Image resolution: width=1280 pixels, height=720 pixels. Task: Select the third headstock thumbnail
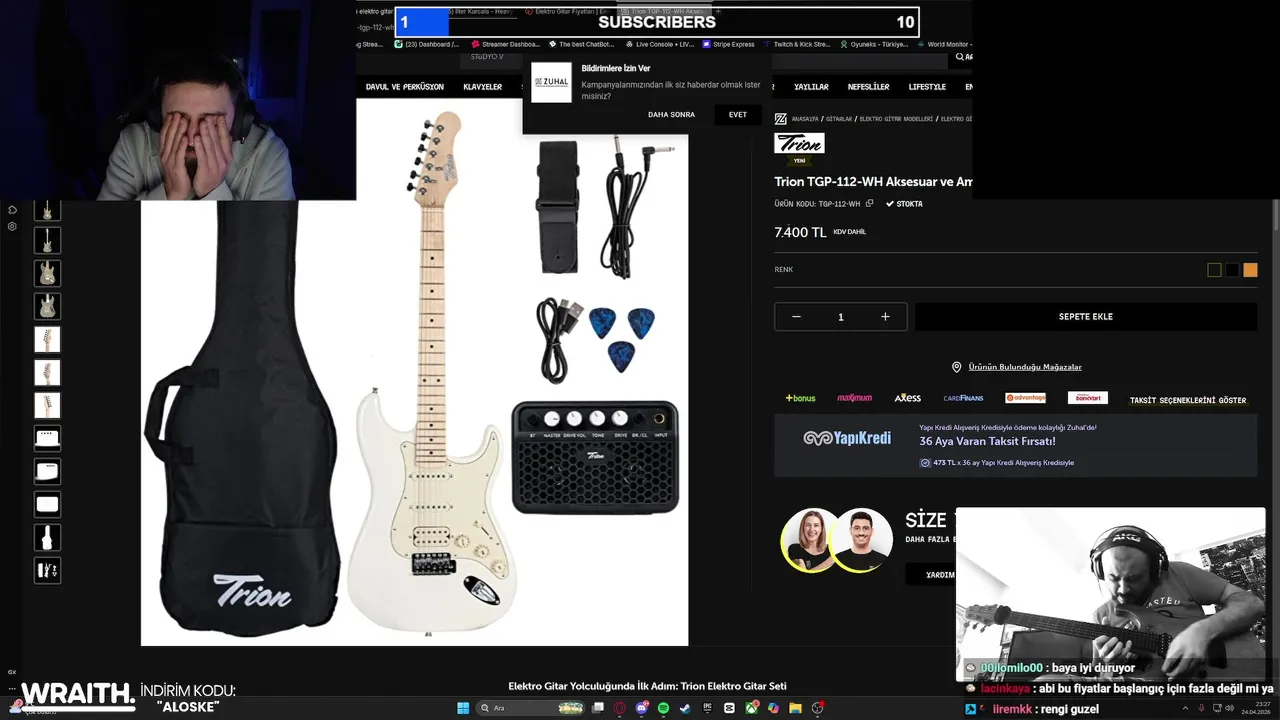coord(47,406)
